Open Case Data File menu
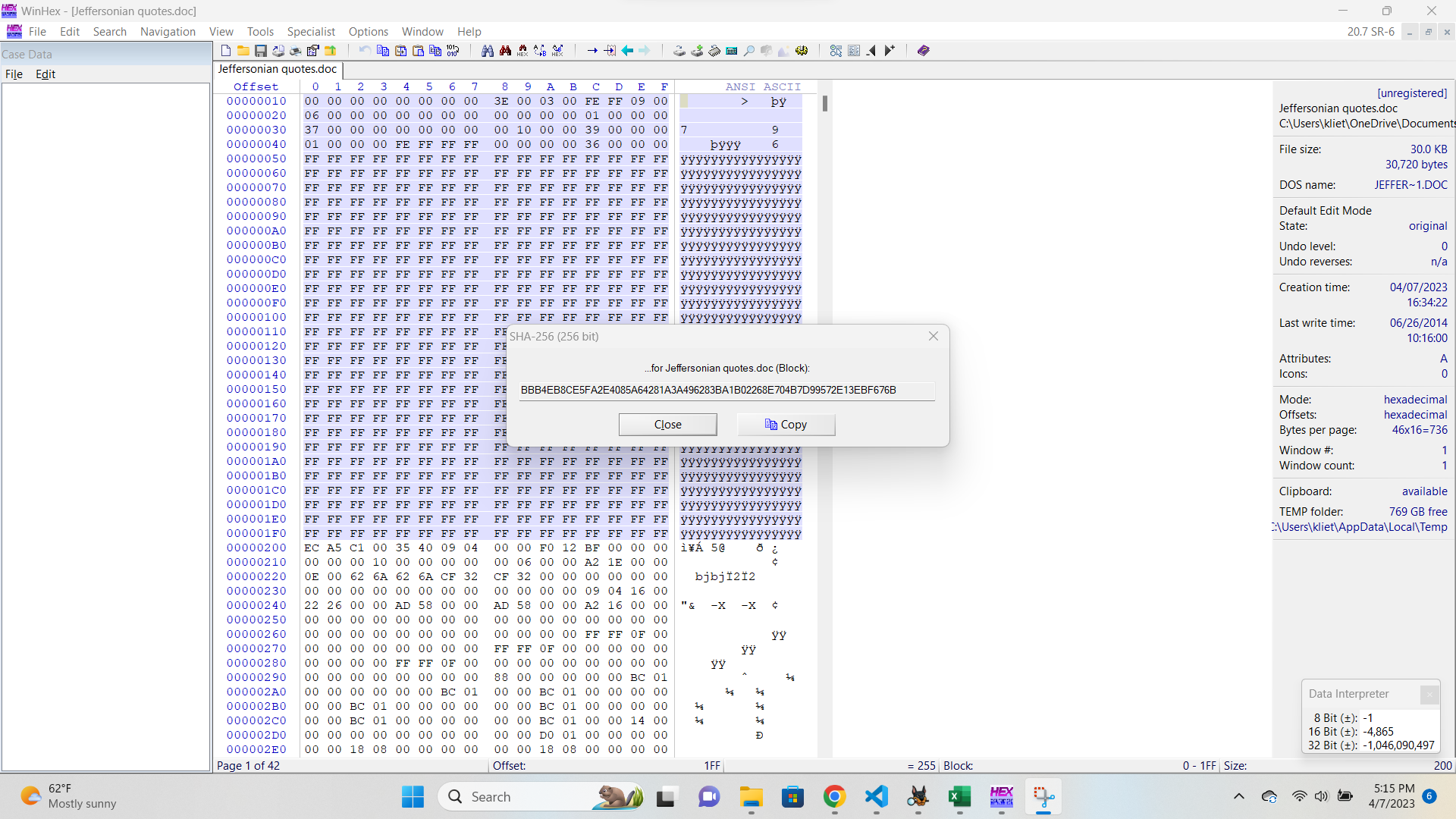This screenshot has height=819, width=1456. coord(14,74)
